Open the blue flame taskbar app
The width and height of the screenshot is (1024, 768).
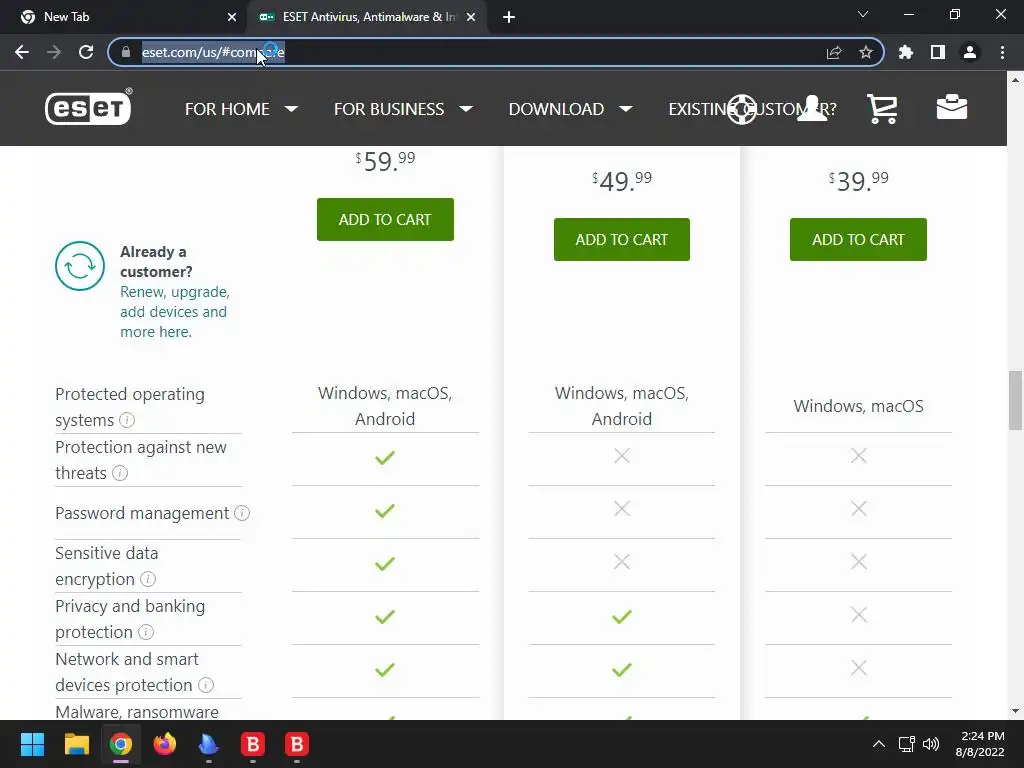(x=208, y=744)
